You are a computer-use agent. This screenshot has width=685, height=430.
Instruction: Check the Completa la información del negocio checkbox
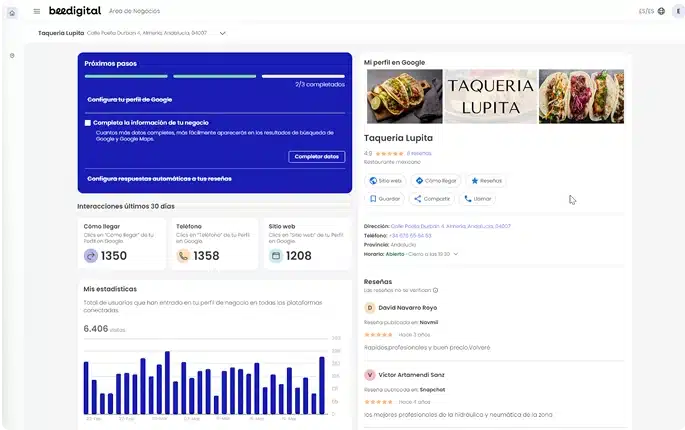point(88,123)
